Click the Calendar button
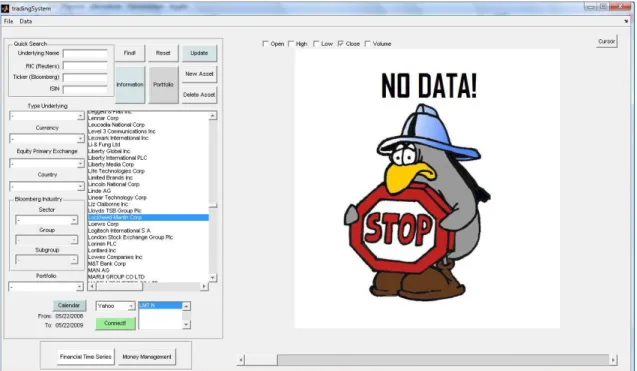637x371 pixels. 69,305
